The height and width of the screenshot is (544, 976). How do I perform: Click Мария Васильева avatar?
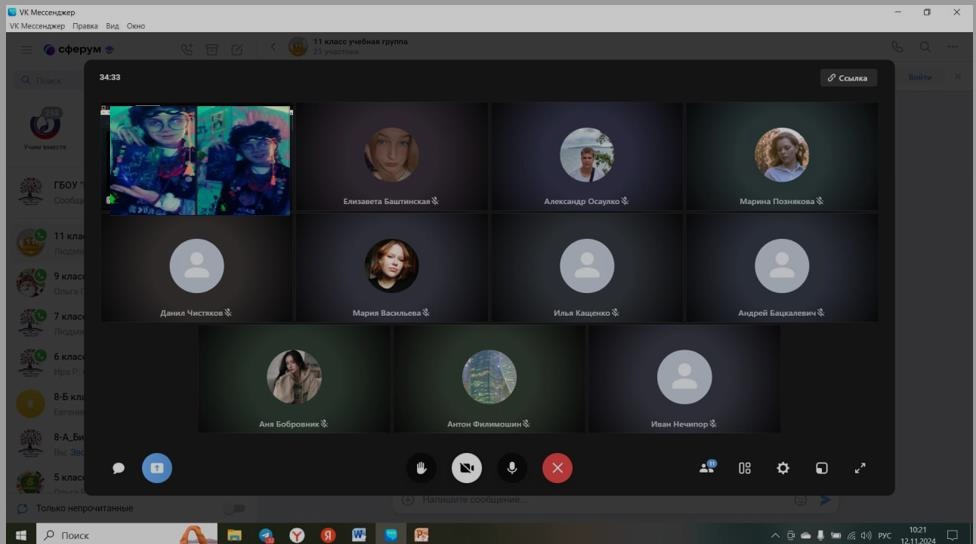pyautogui.click(x=392, y=266)
